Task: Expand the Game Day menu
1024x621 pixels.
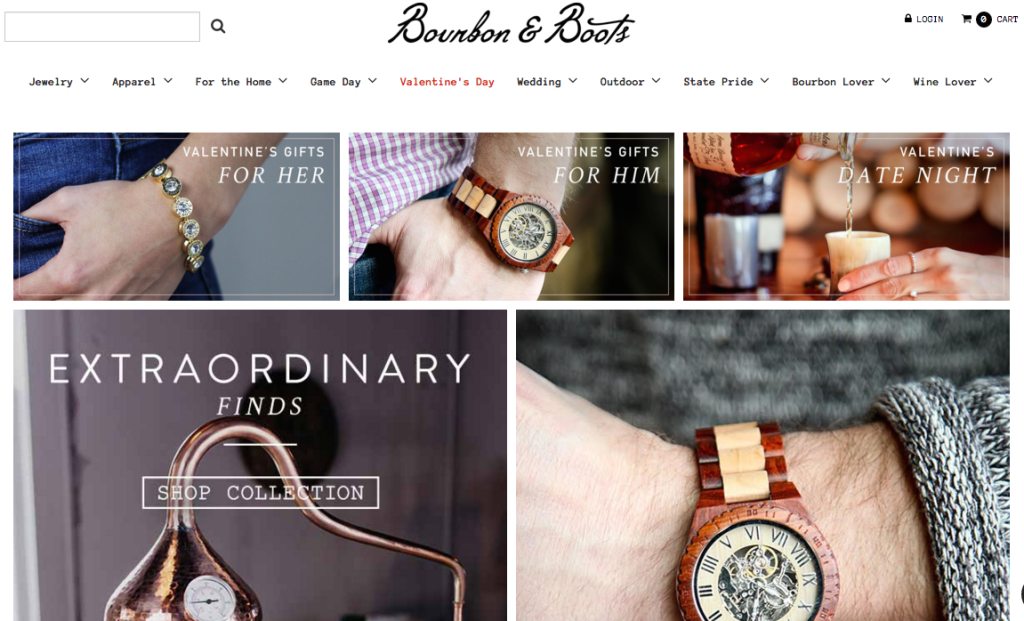Action: pos(344,82)
